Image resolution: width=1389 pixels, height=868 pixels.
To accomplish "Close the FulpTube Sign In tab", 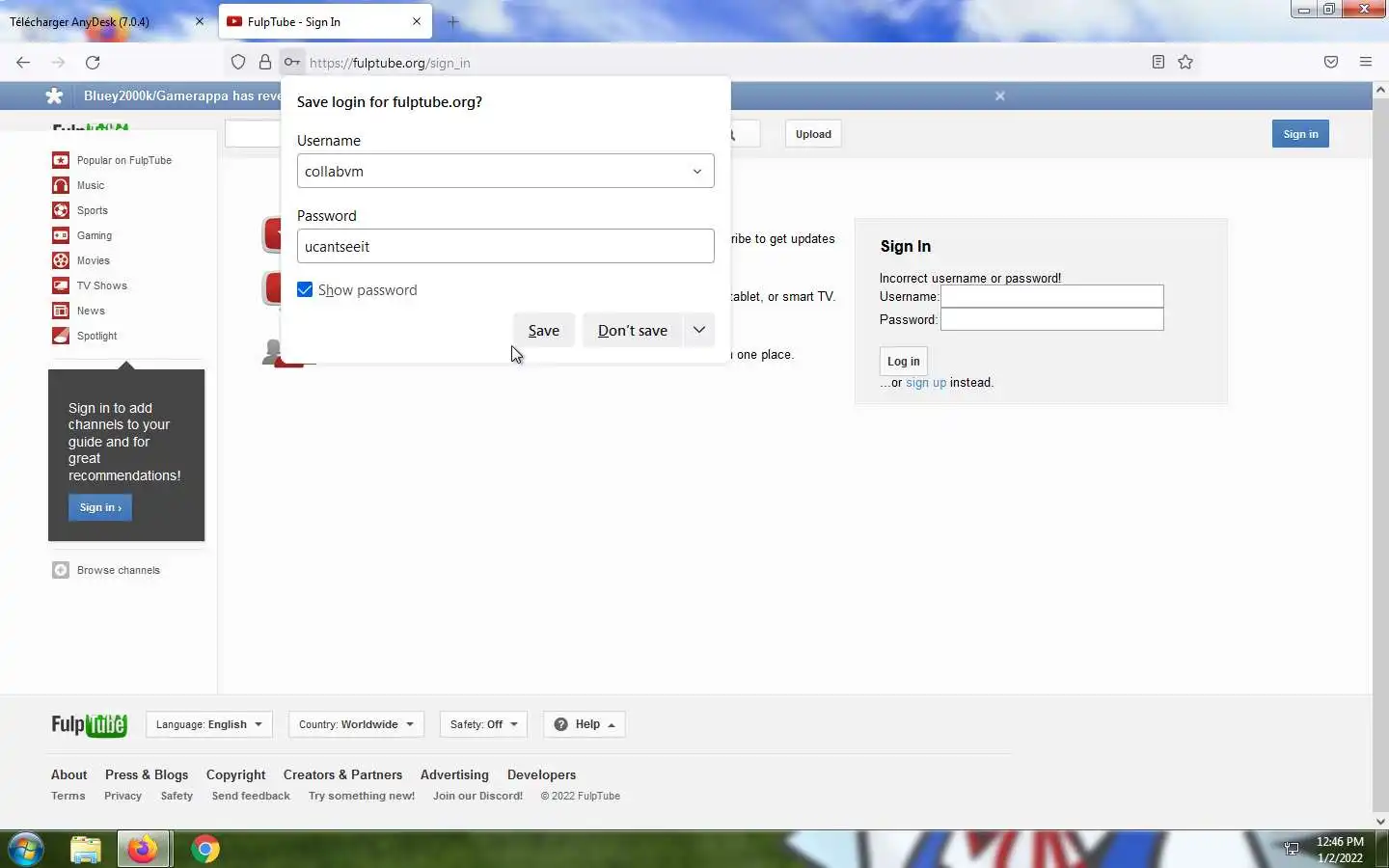I will (417, 21).
